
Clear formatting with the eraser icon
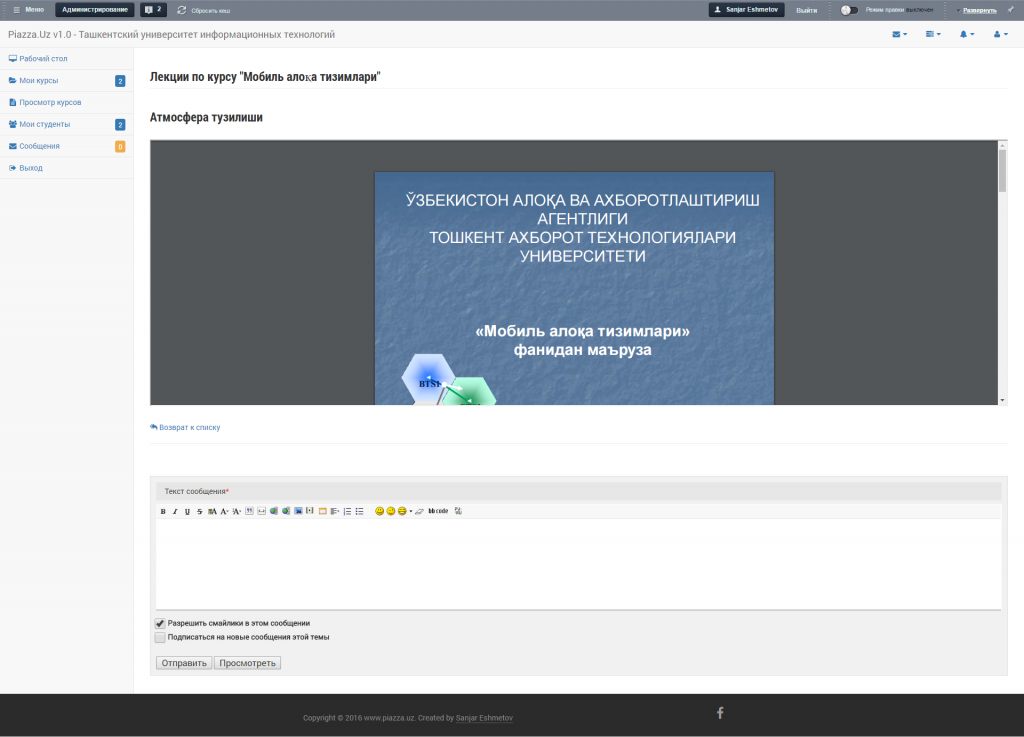coord(419,511)
